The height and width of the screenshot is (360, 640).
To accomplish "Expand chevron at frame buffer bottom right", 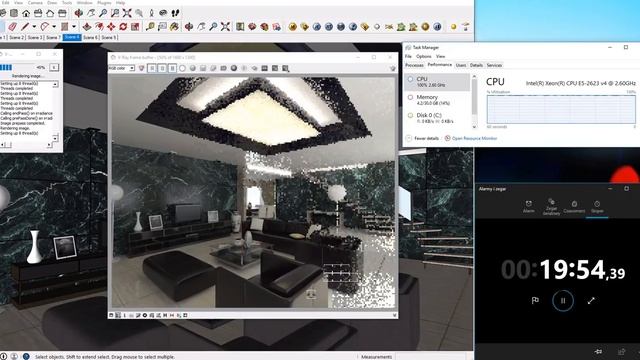I will 394,315.
